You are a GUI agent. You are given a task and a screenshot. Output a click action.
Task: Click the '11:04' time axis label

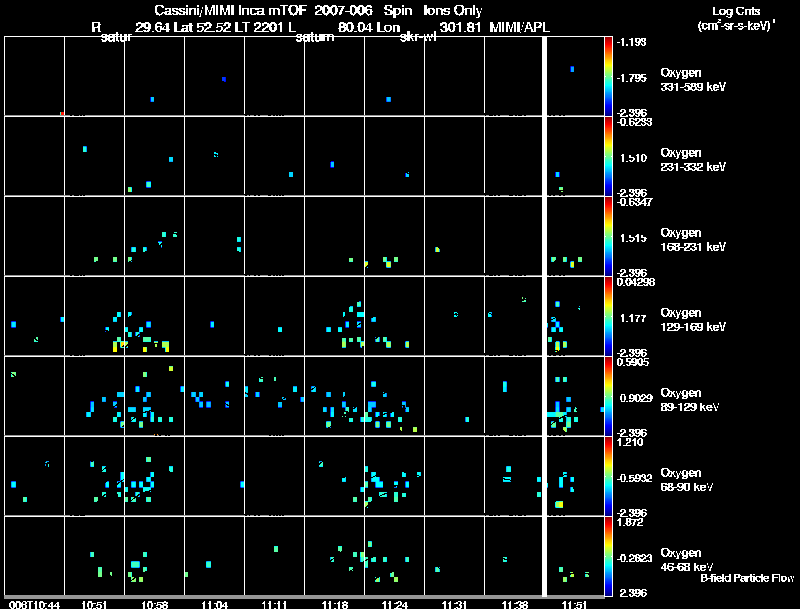(x=214, y=605)
